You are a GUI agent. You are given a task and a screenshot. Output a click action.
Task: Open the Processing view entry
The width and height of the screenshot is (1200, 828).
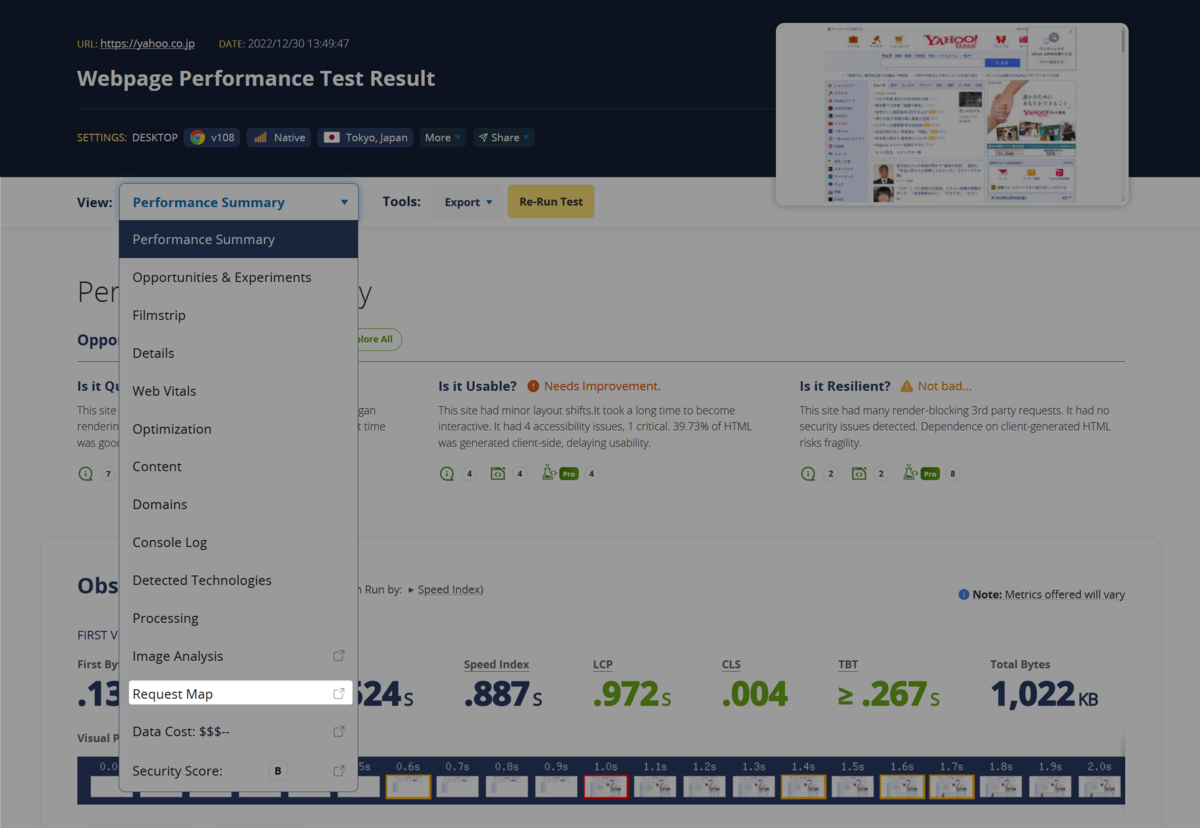click(239, 618)
